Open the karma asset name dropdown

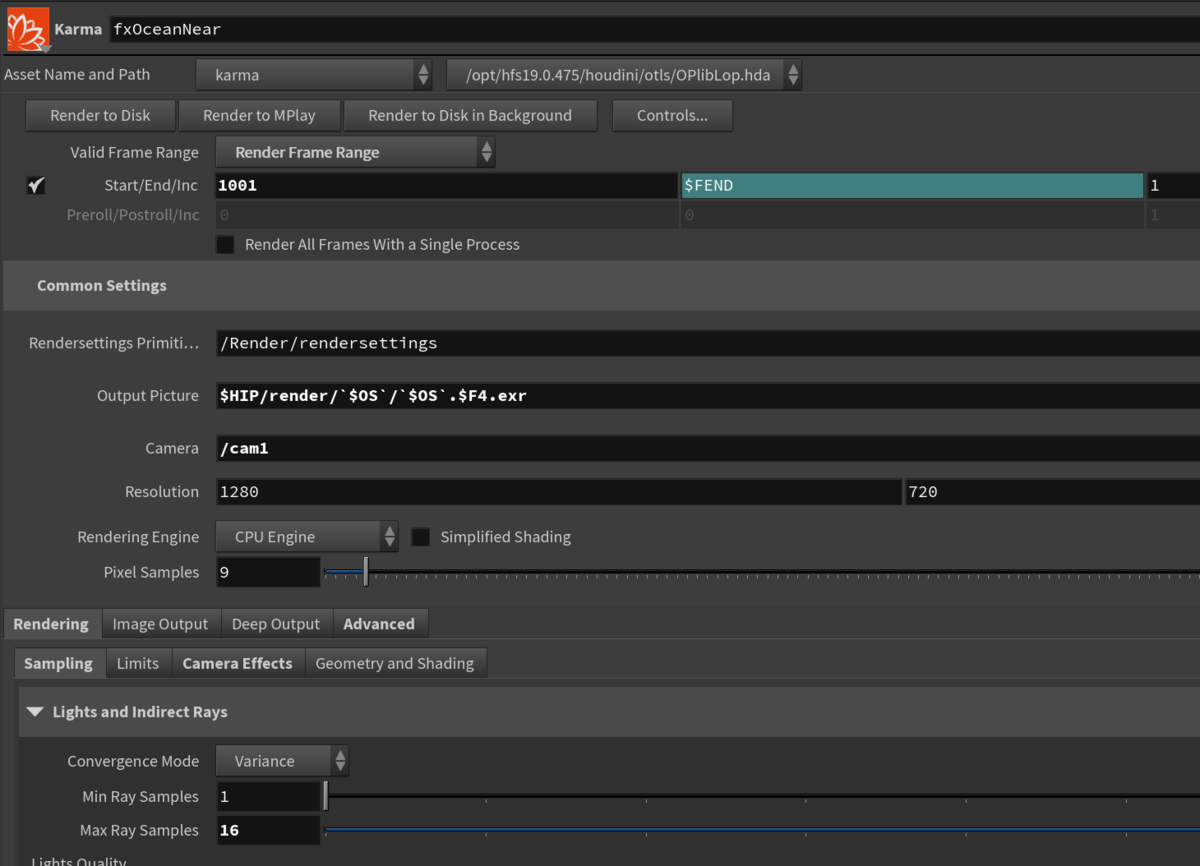pos(314,75)
